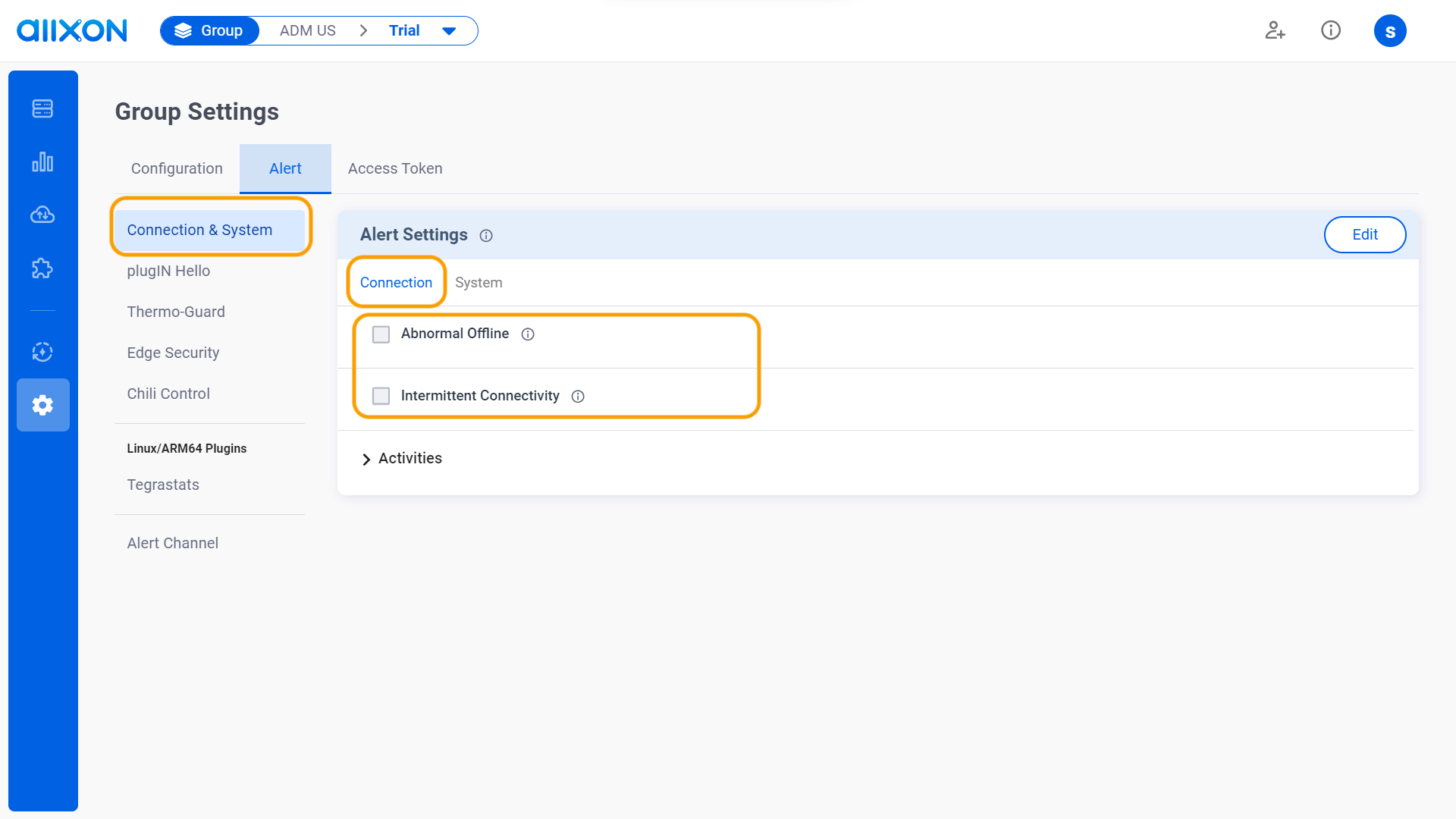
Task: Open the Alert Channel settings
Action: pos(172,543)
